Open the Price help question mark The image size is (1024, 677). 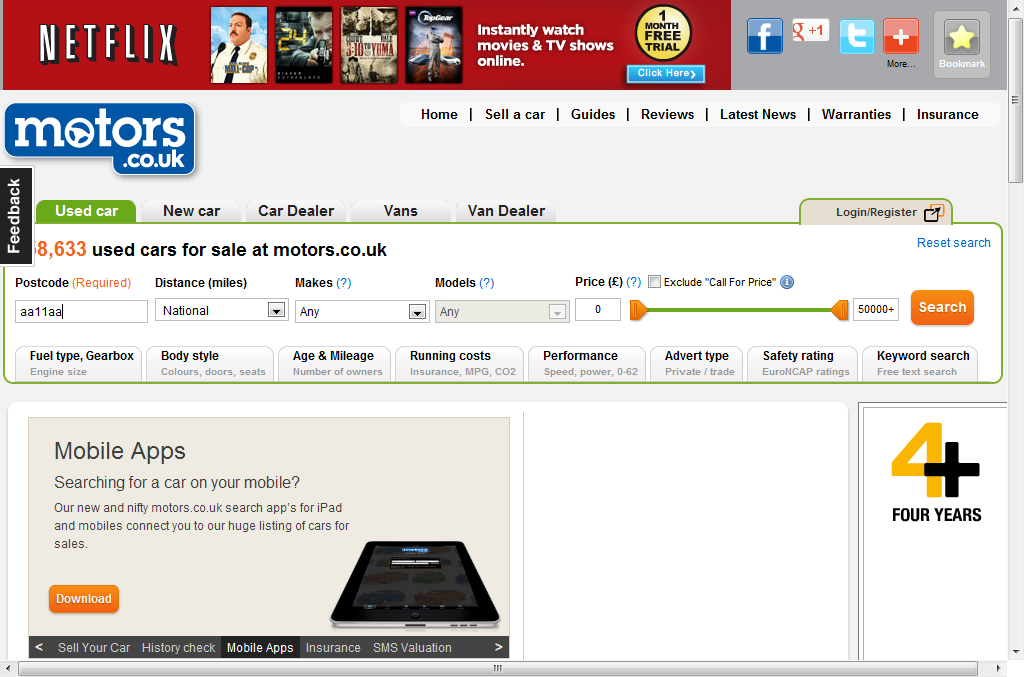click(x=633, y=282)
